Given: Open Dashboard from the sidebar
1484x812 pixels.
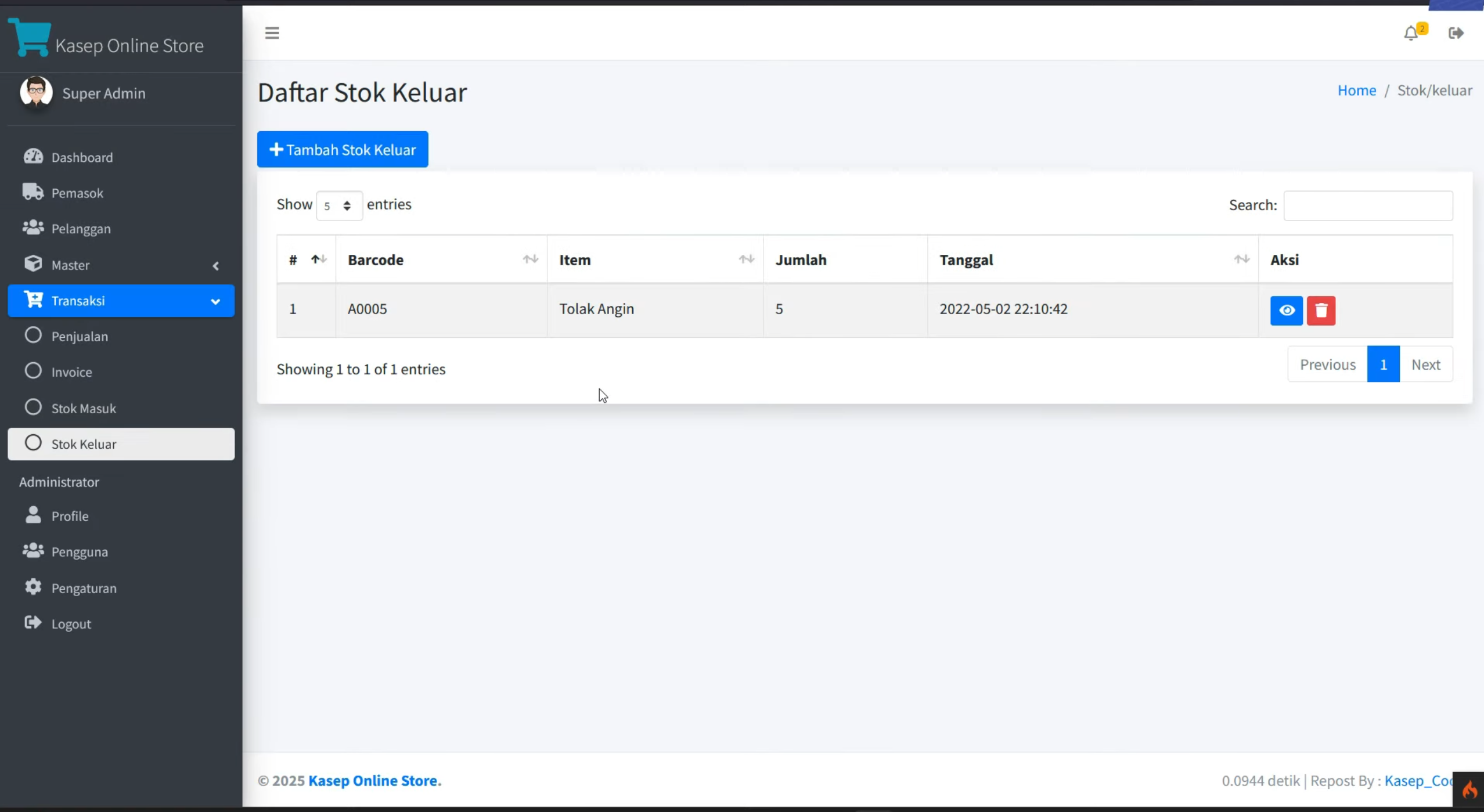Looking at the screenshot, I should pos(121,157).
